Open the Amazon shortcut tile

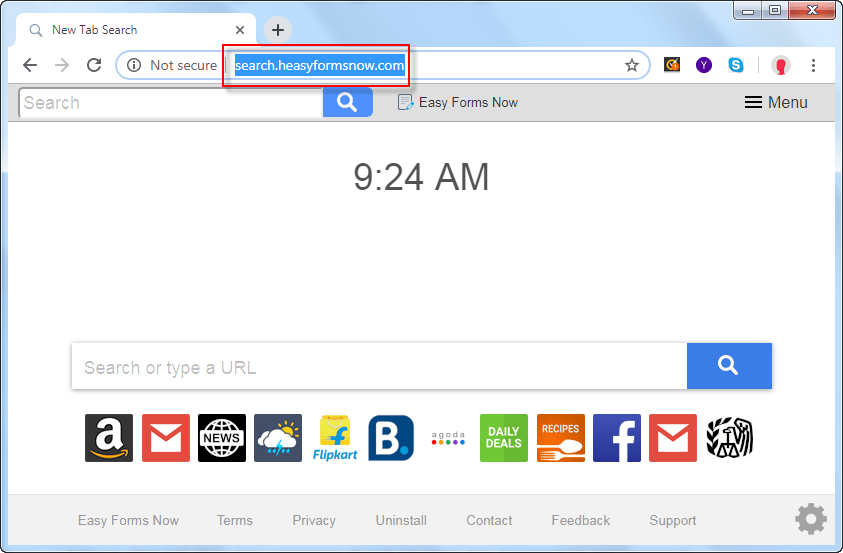tap(109, 437)
